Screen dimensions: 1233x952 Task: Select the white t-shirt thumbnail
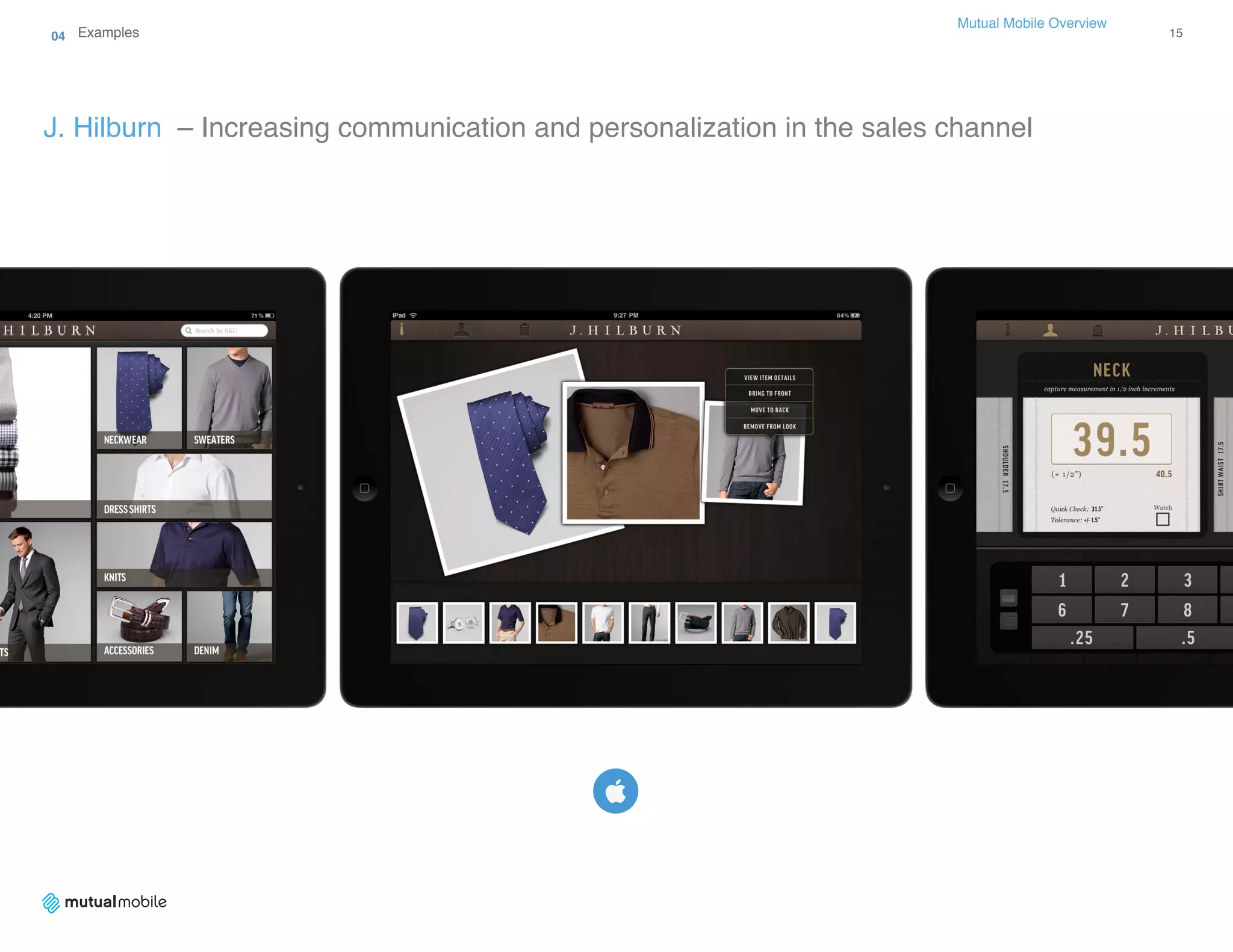tap(603, 623)
